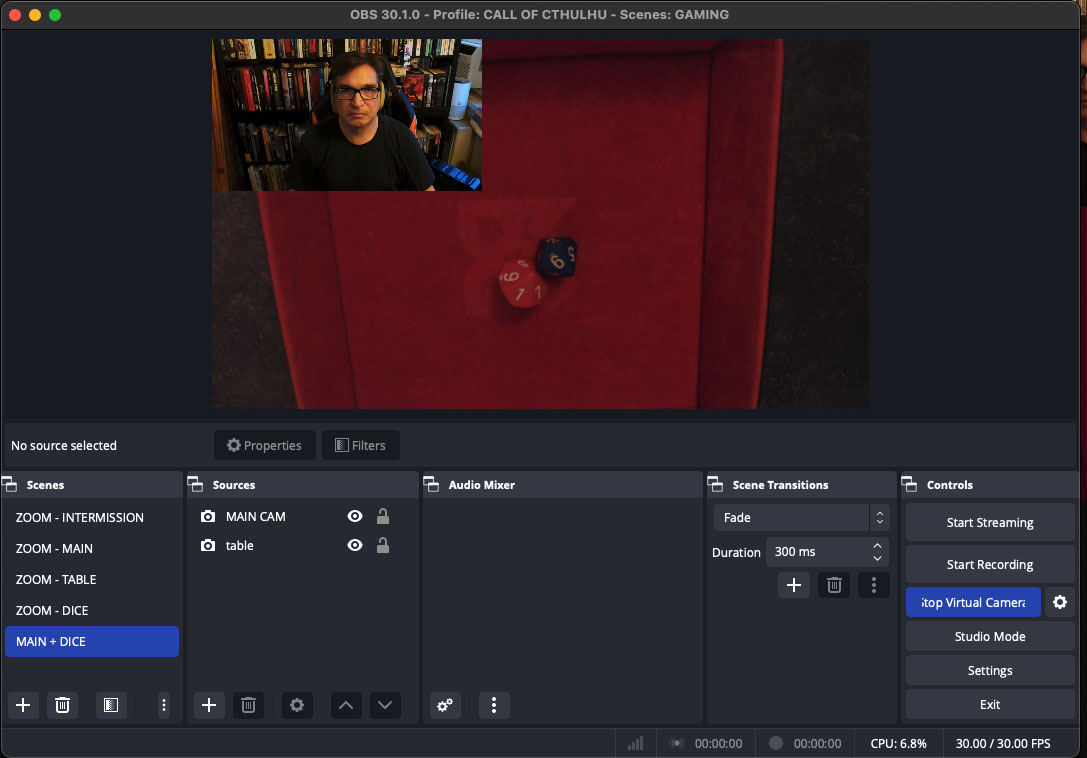The width and height of the screenshot is (1087, 758).
Task: Increase transition Duration with the up arrow
Action: click(877, 547)
